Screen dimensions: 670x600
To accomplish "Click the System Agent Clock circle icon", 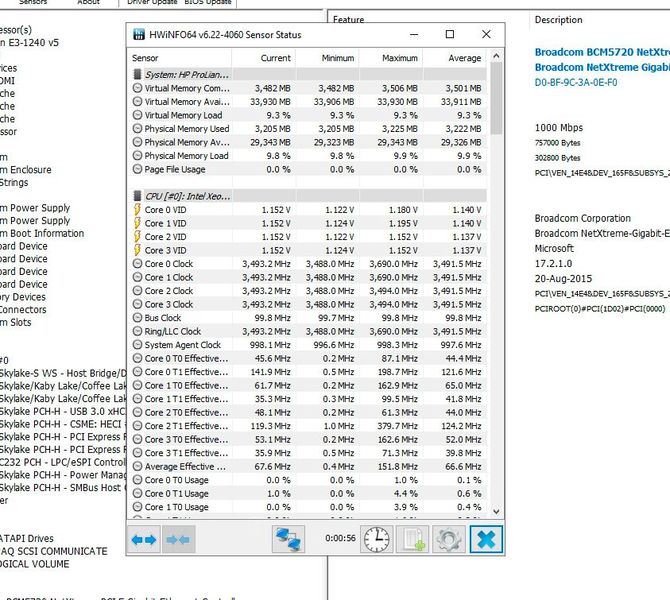I will pos(137,345).
